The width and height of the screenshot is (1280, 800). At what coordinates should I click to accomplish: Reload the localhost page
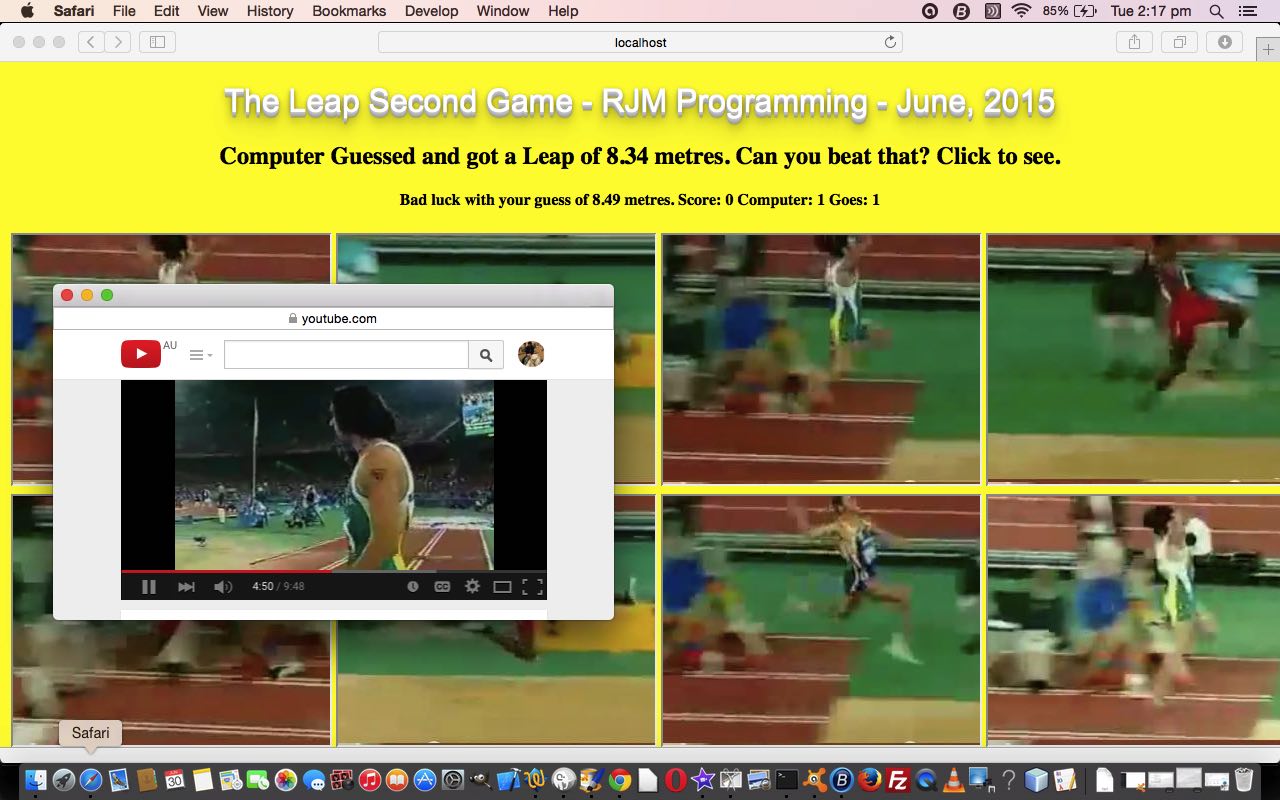point(890,42)
